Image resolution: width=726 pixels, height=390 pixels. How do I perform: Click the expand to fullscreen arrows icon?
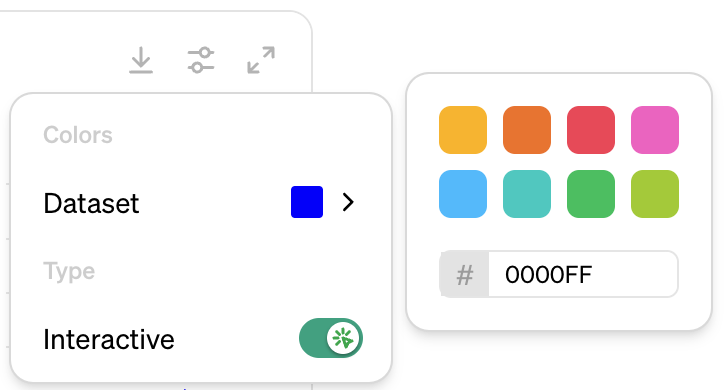coord(261,60)
